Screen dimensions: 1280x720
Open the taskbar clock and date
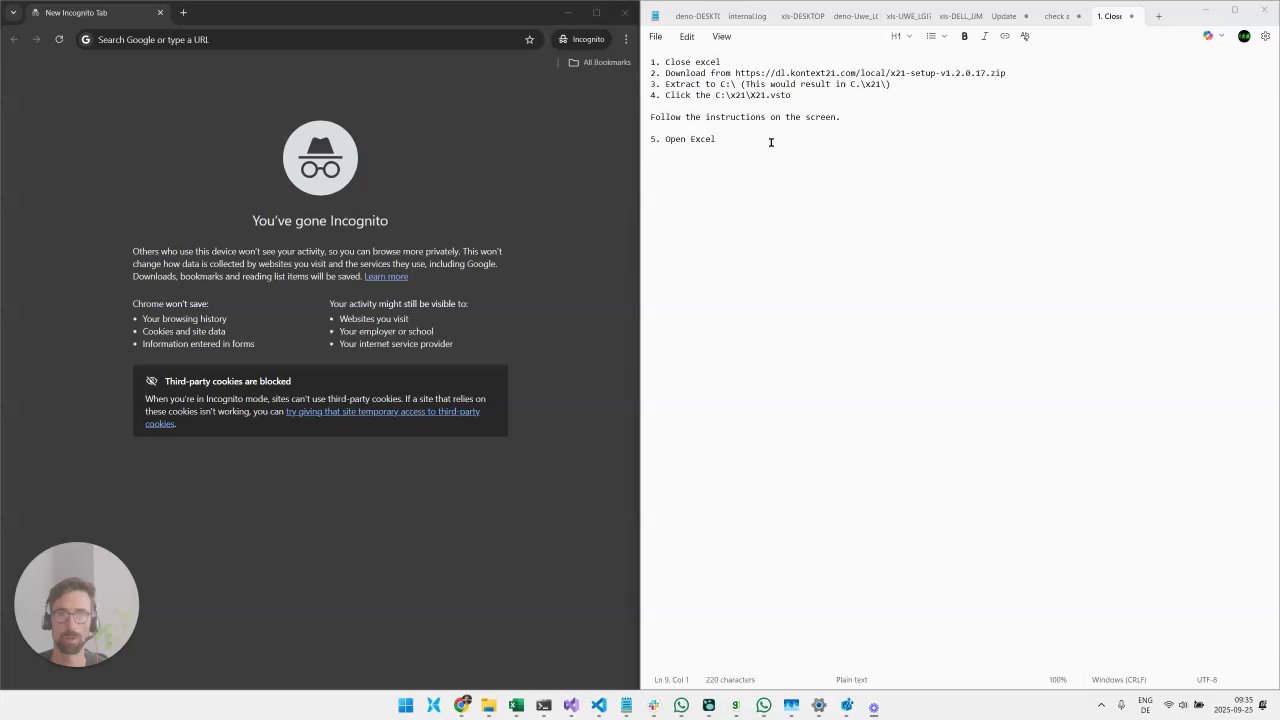(x=1234, y=705)
